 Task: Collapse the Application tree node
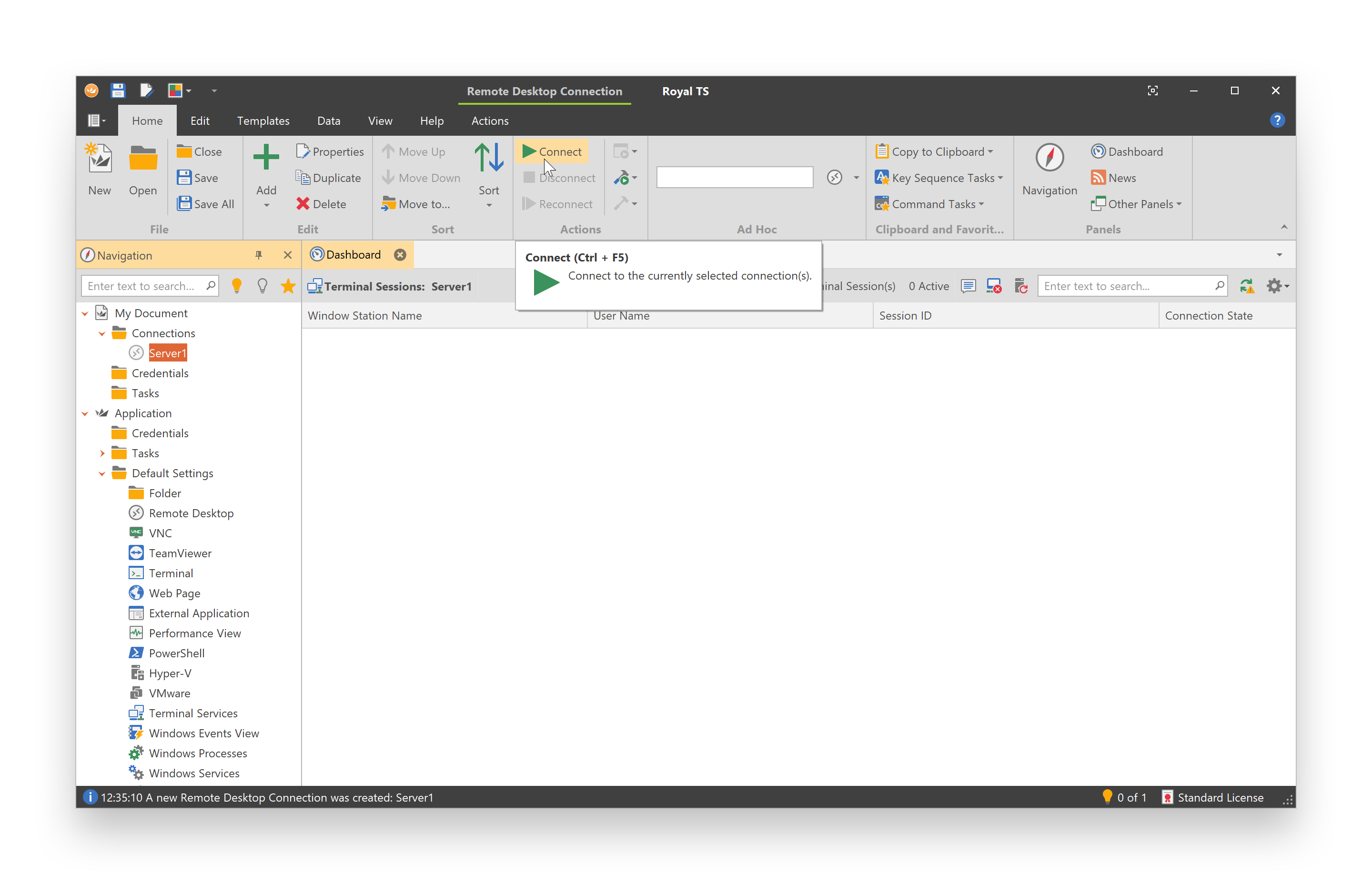[85, 413]
